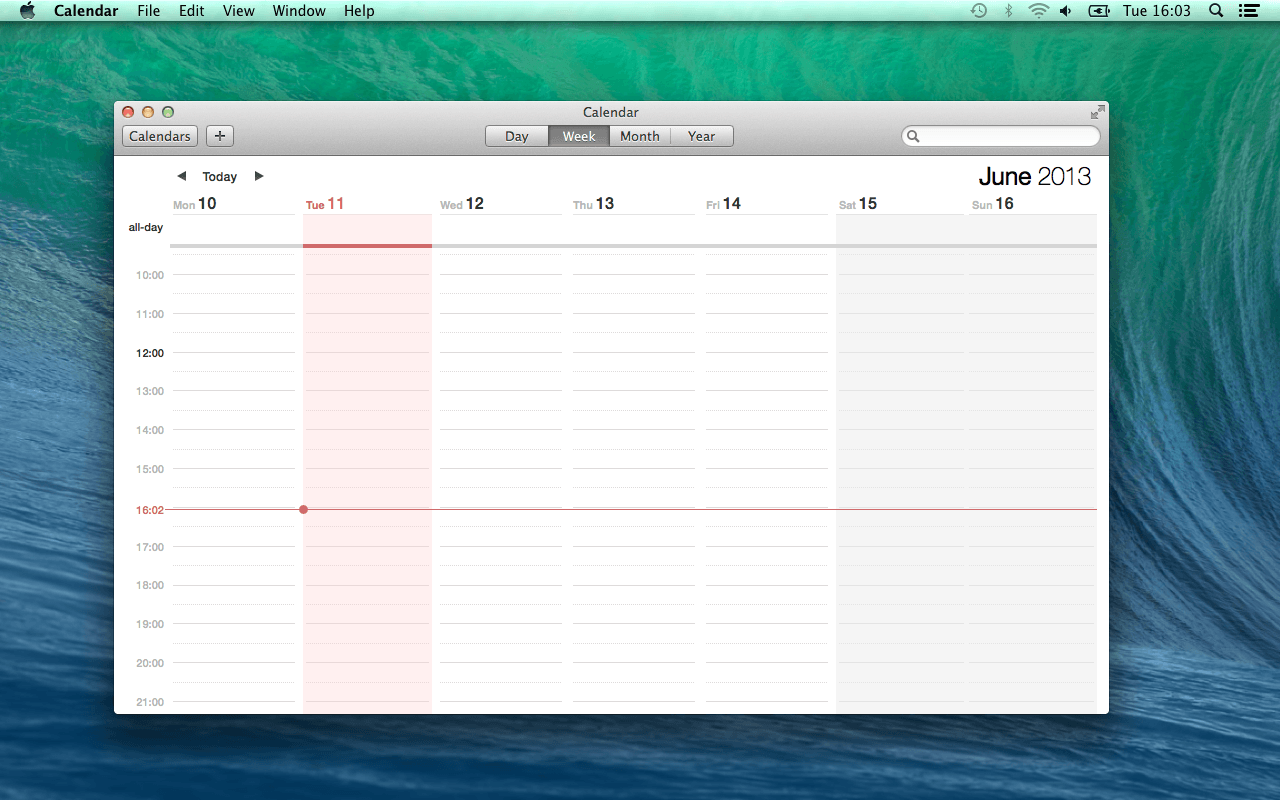Image resolution: width=1280 pixels, height=800 pixels.
Task: Zoom Calendar window with green button
Action: 168,112
